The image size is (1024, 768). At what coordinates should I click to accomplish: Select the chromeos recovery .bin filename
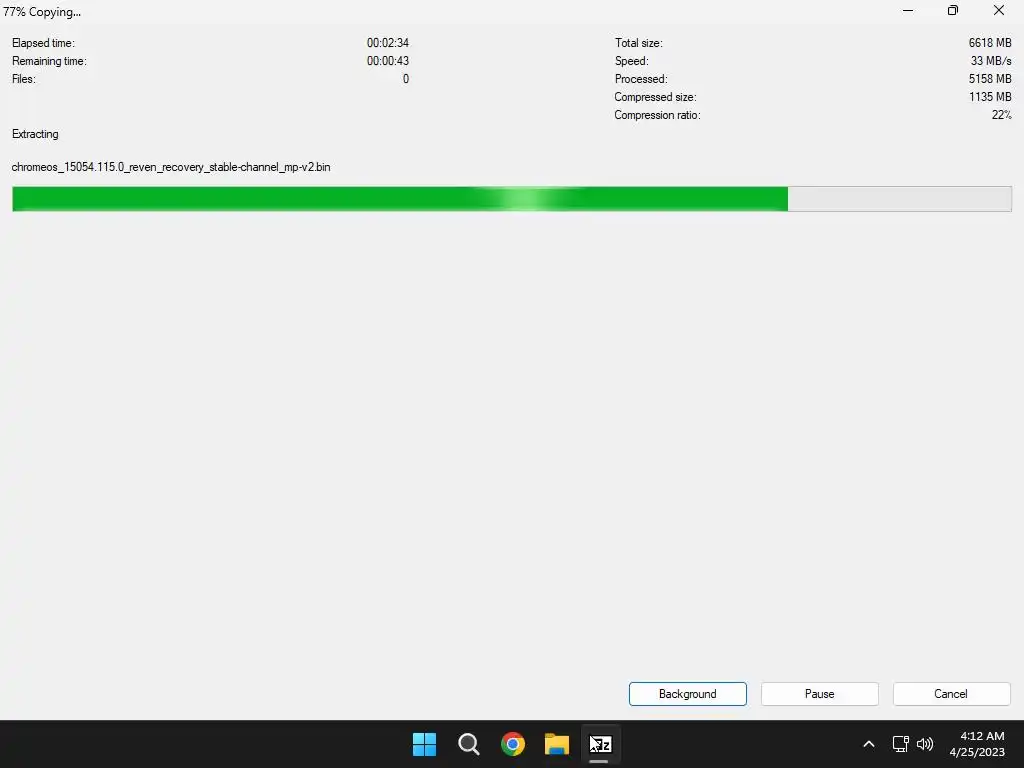[171, 167]
